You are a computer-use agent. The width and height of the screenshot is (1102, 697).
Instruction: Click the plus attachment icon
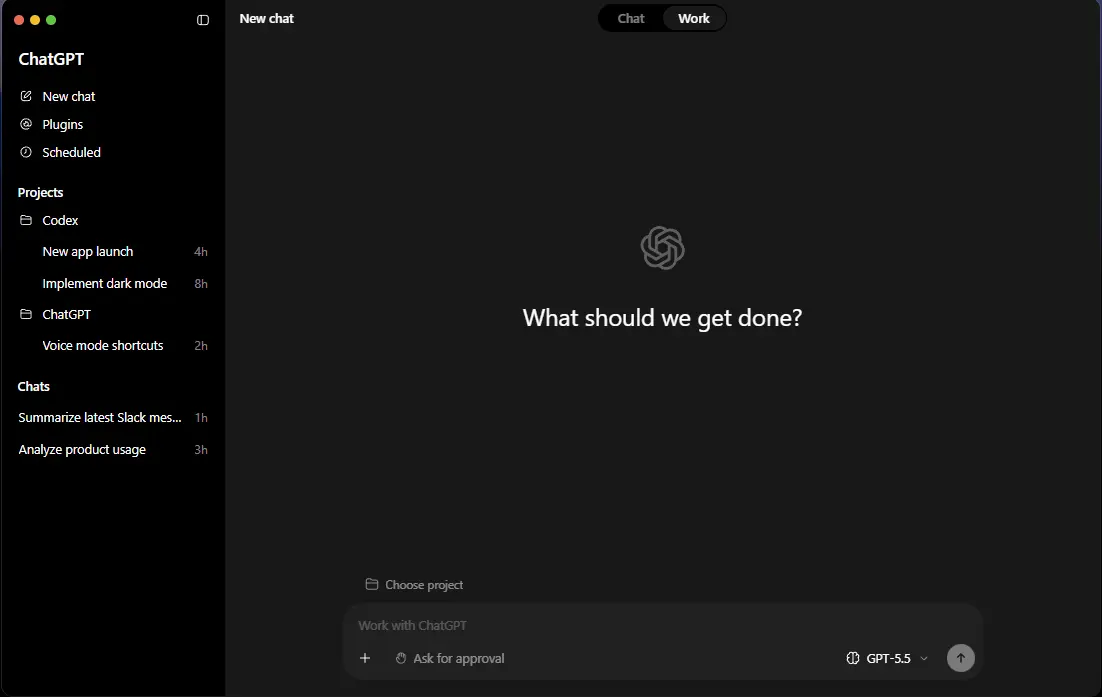[x=365, y=658]
